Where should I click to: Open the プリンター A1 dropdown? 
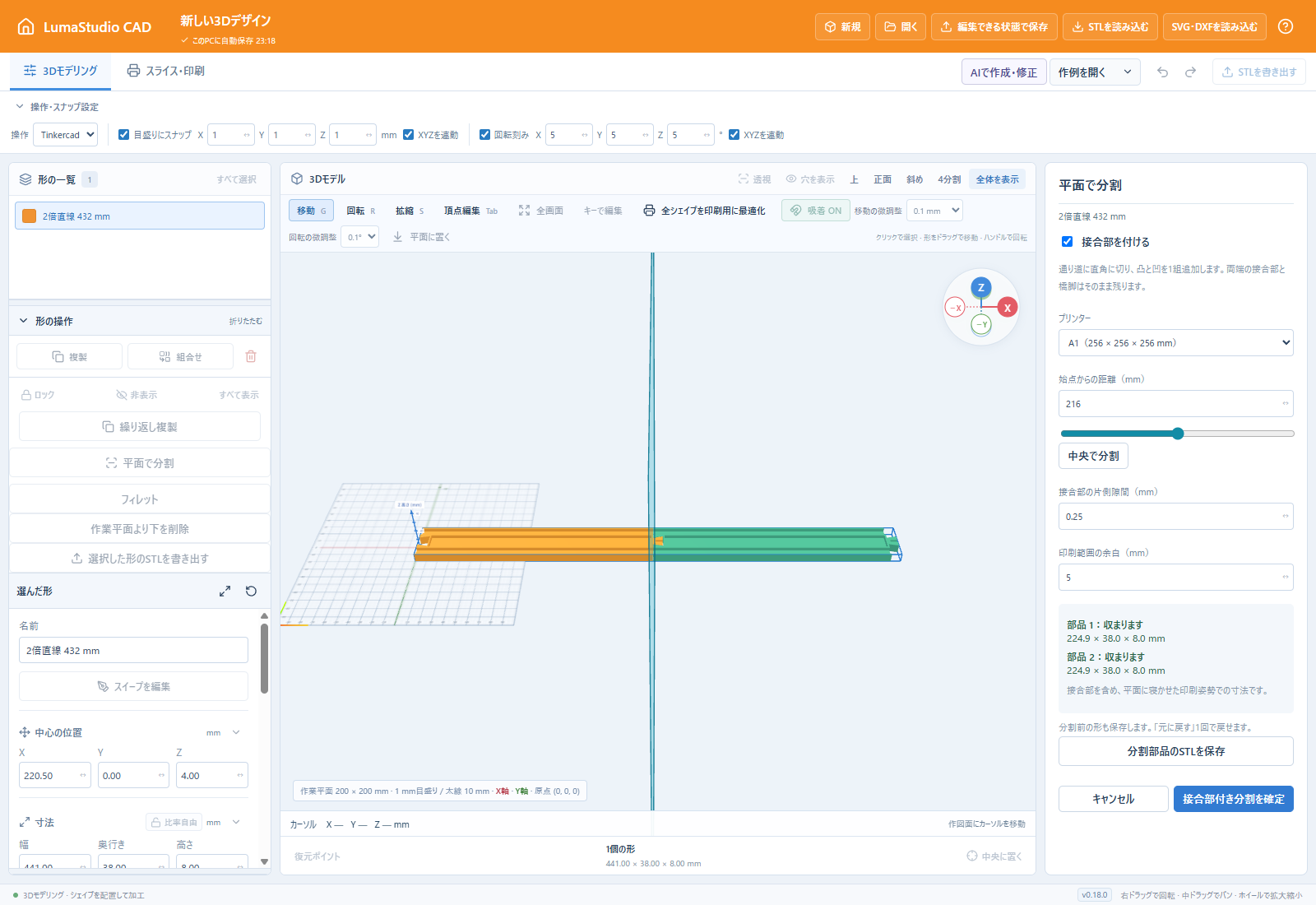tap(1175, 342)
